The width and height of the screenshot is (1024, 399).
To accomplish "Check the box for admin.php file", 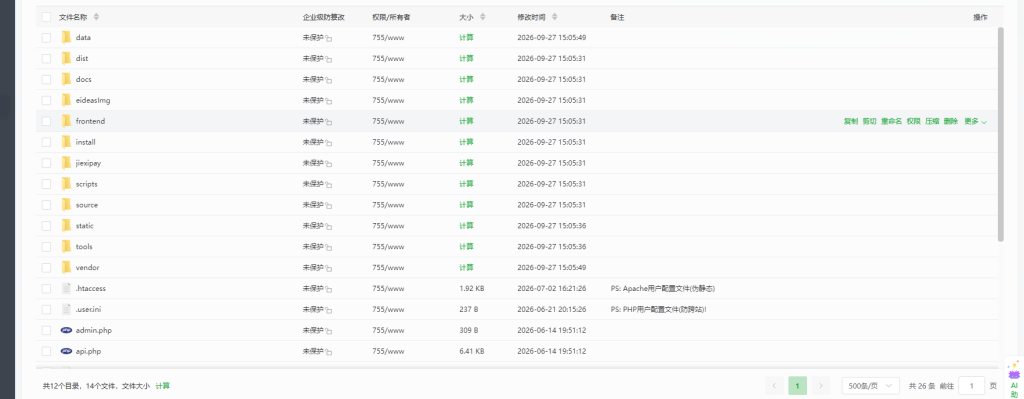I will [46, 330].
